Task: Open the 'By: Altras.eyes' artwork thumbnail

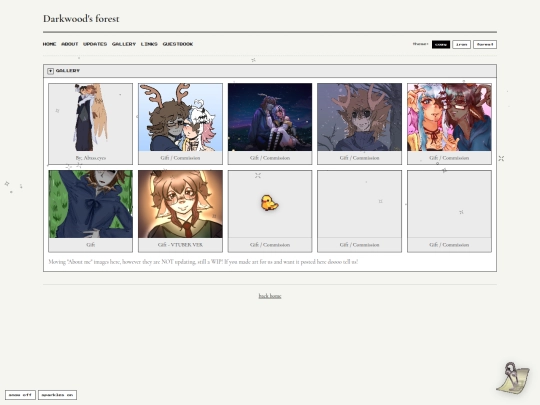Action: 91,117
